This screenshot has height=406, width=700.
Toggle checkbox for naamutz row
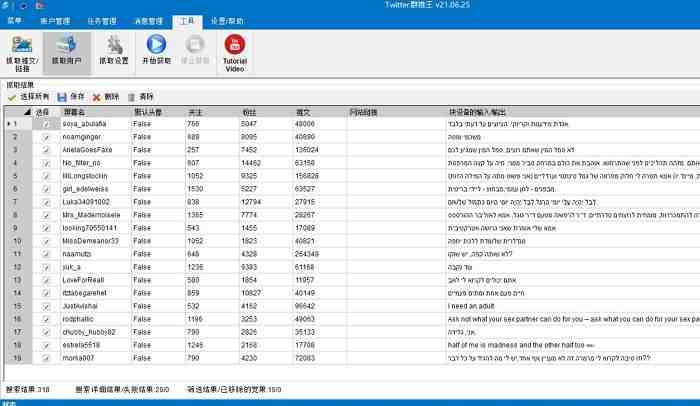(46, 254)
